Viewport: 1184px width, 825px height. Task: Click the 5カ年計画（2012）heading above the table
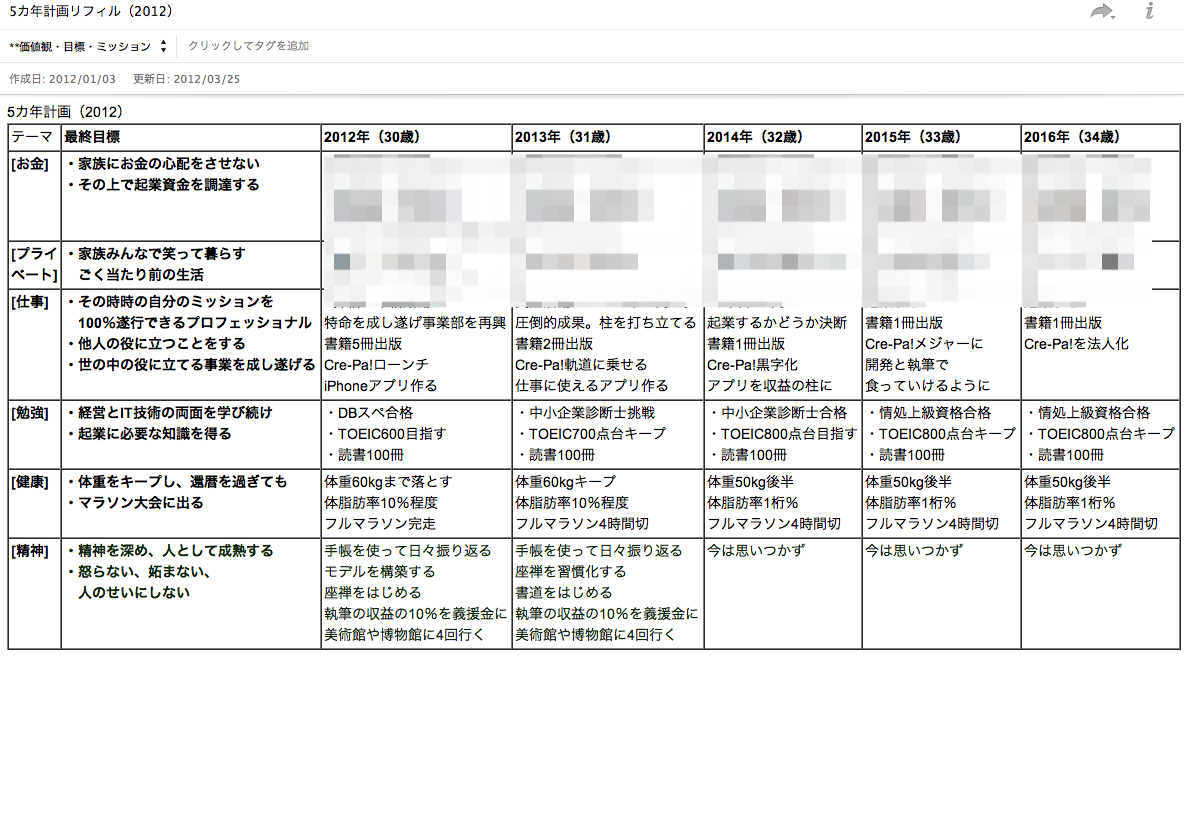click(x=65, y=112)
